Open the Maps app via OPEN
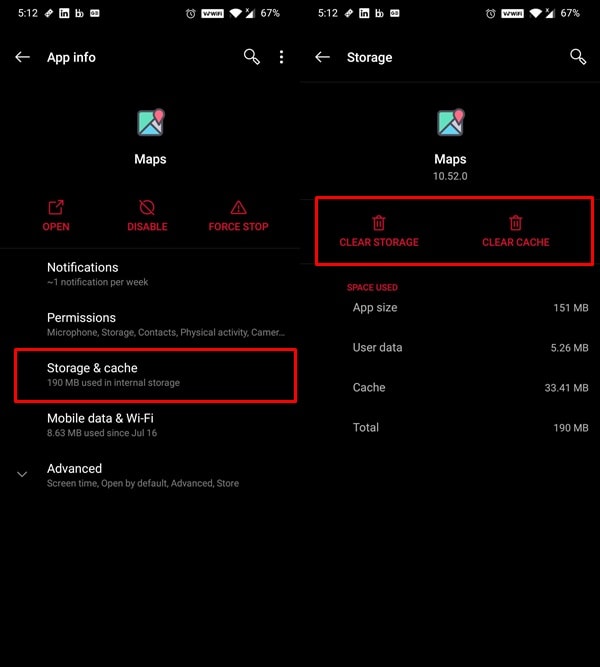This screenshot has height=667, width=600. point(56,216)
